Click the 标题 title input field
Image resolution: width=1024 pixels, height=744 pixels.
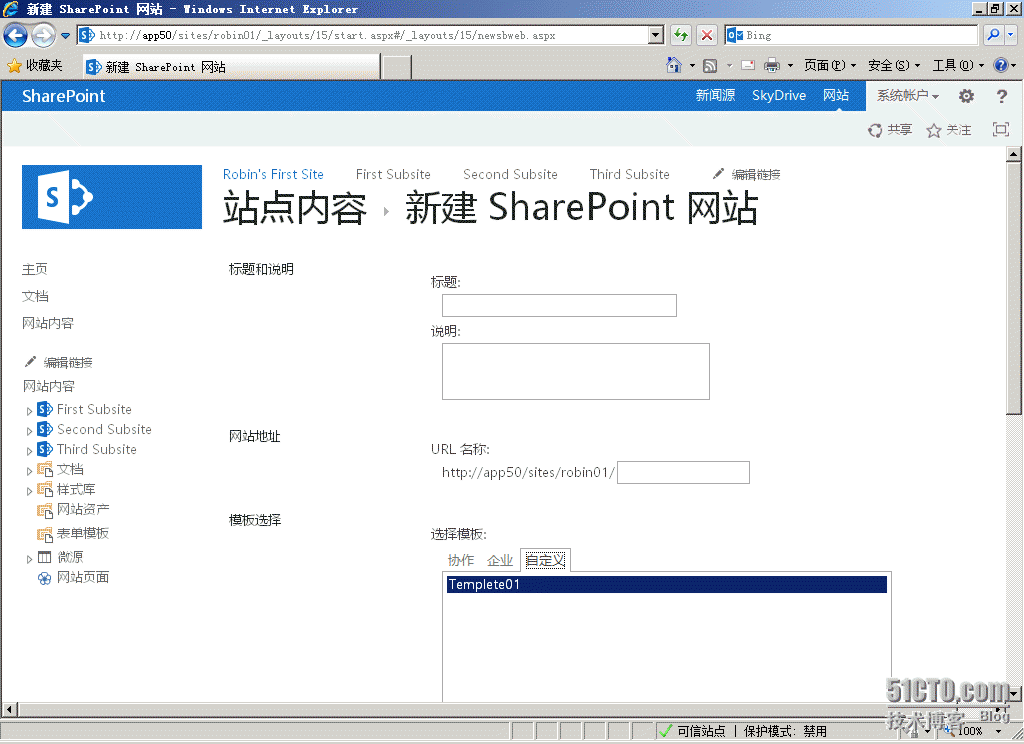pyautogui.click(x=559, y=305)
